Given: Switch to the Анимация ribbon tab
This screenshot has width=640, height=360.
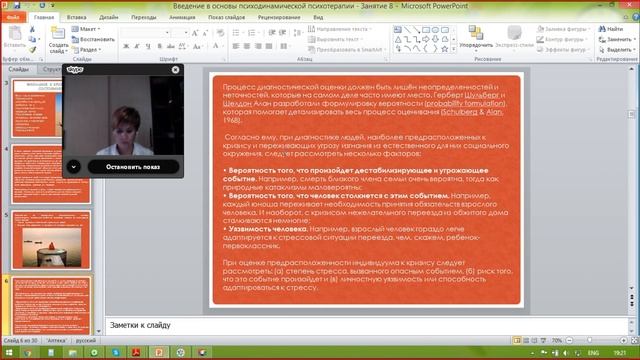Looking at the screenshot, I should [182, 17].
